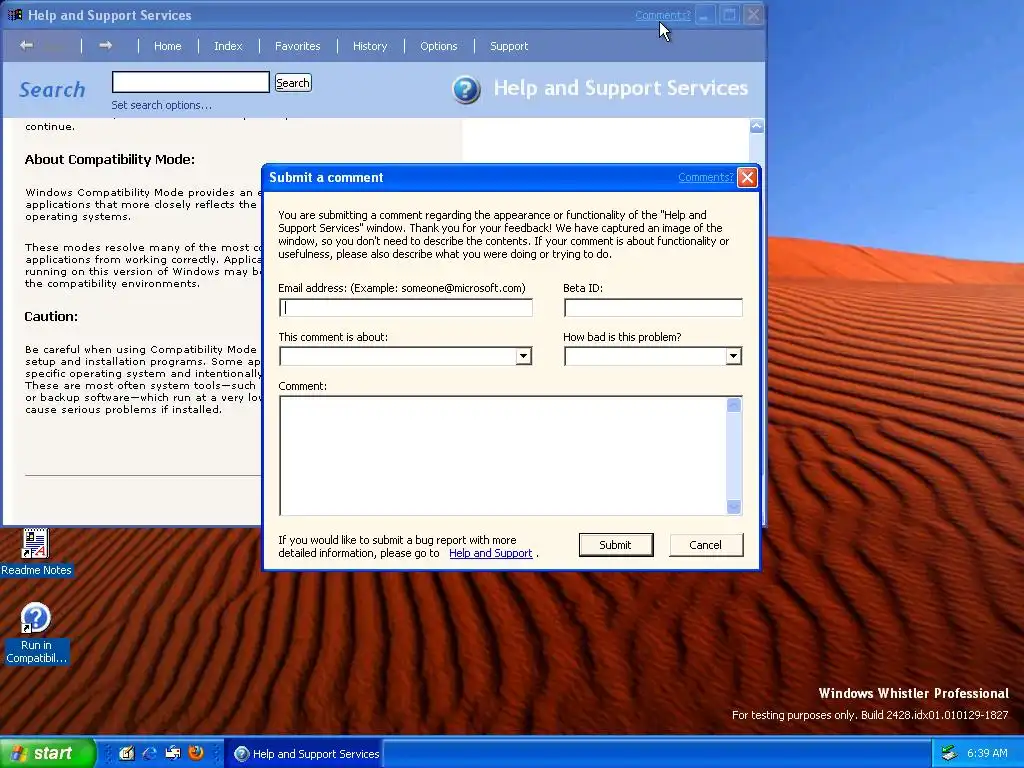Open the Index page
Image resolution: width=1024 pixels, height=768 pixels.
pyautogui.click(x=228, y=46)
